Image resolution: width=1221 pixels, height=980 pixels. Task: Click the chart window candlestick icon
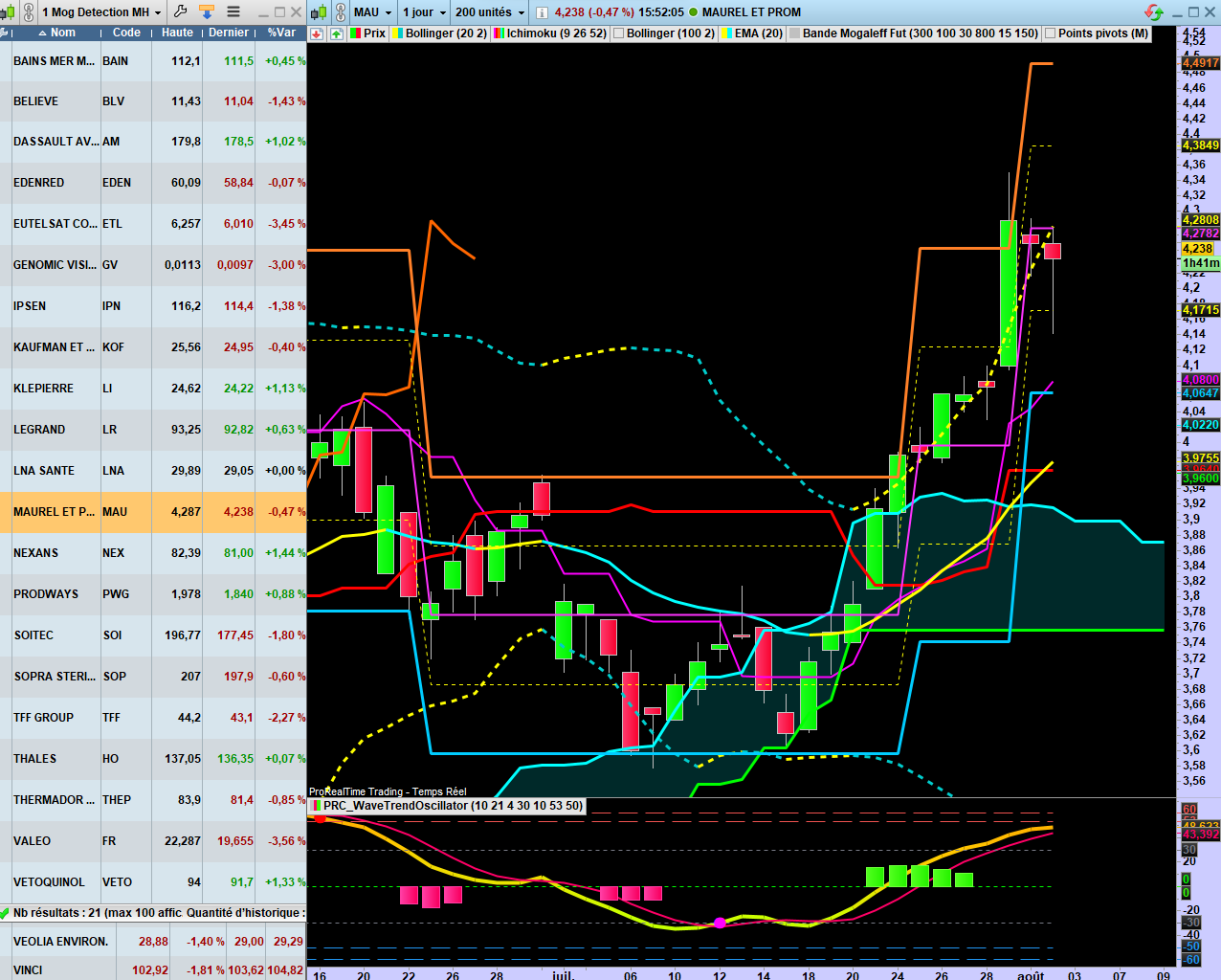[x=319, y=12]
